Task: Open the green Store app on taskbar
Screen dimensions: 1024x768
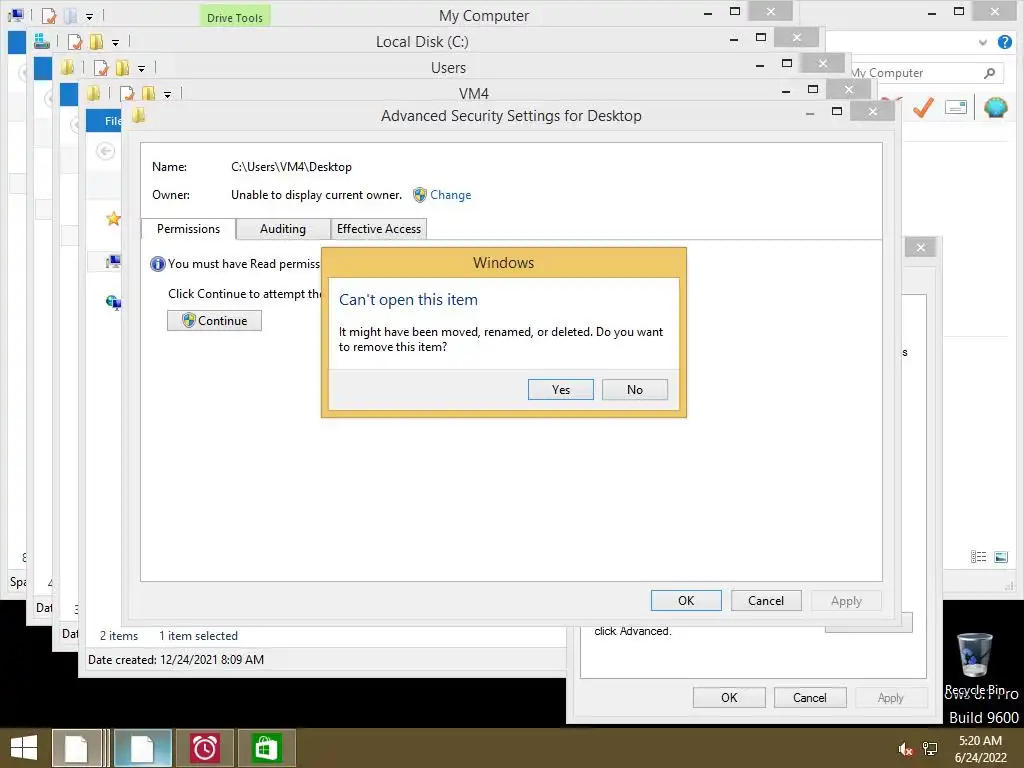Action: pyautogui.click(x=266, y=748)
